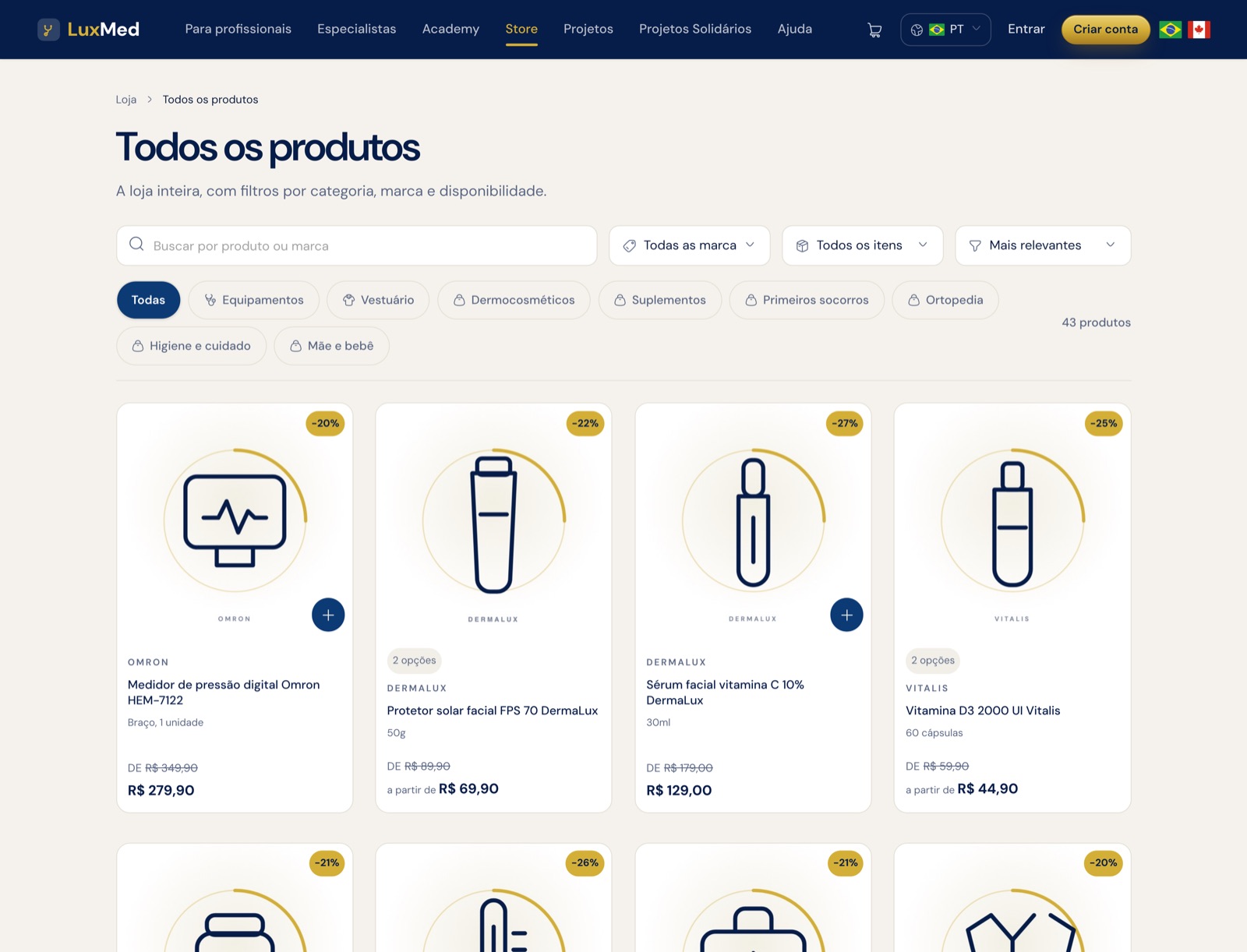Open the Omron monitor product image

235,520
